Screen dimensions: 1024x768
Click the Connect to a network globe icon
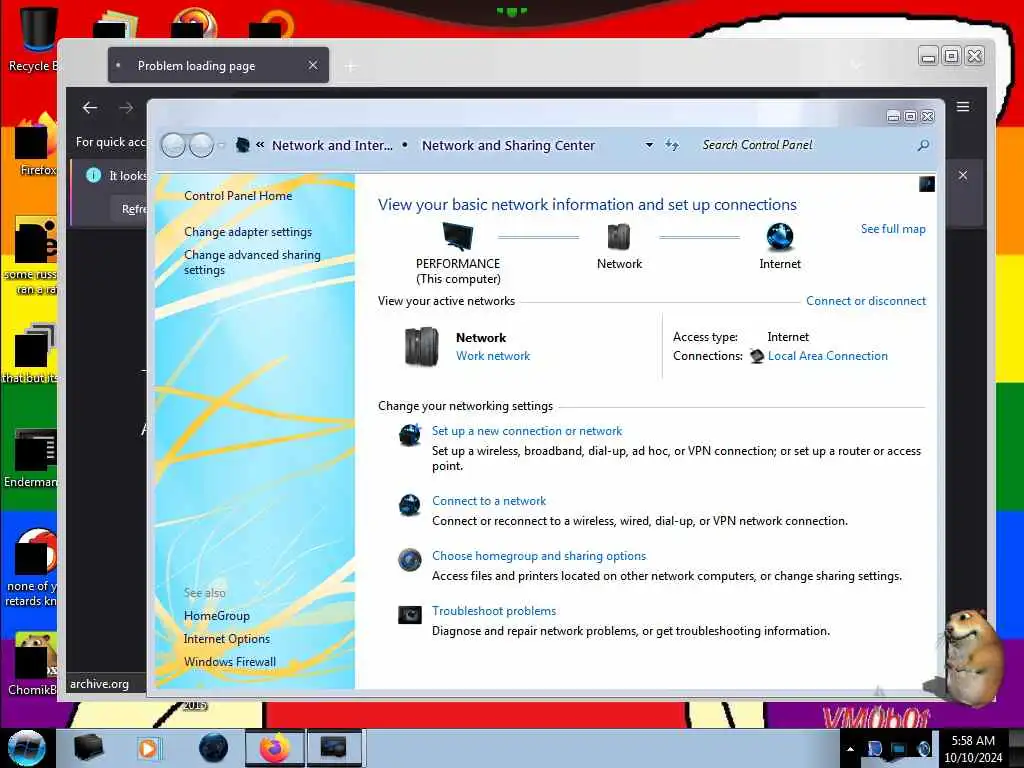tap(409, 504)
